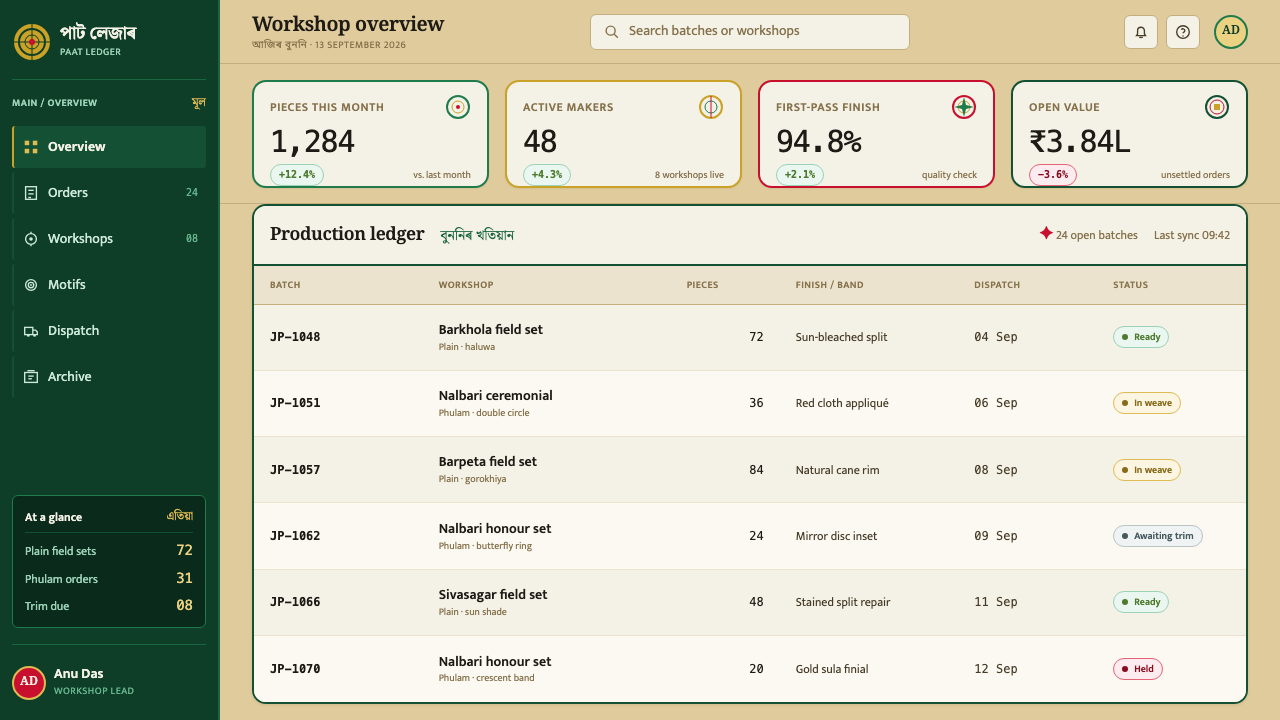Click the Last sync 09:42 text
The width and height of the screenshot is (1280, 720).
pos(1192,236)
